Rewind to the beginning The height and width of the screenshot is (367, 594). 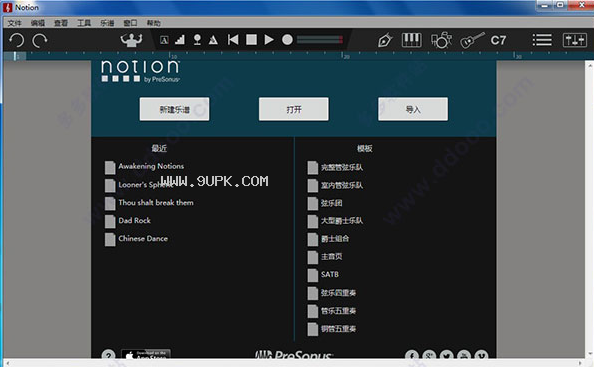[x=233, y=39]
